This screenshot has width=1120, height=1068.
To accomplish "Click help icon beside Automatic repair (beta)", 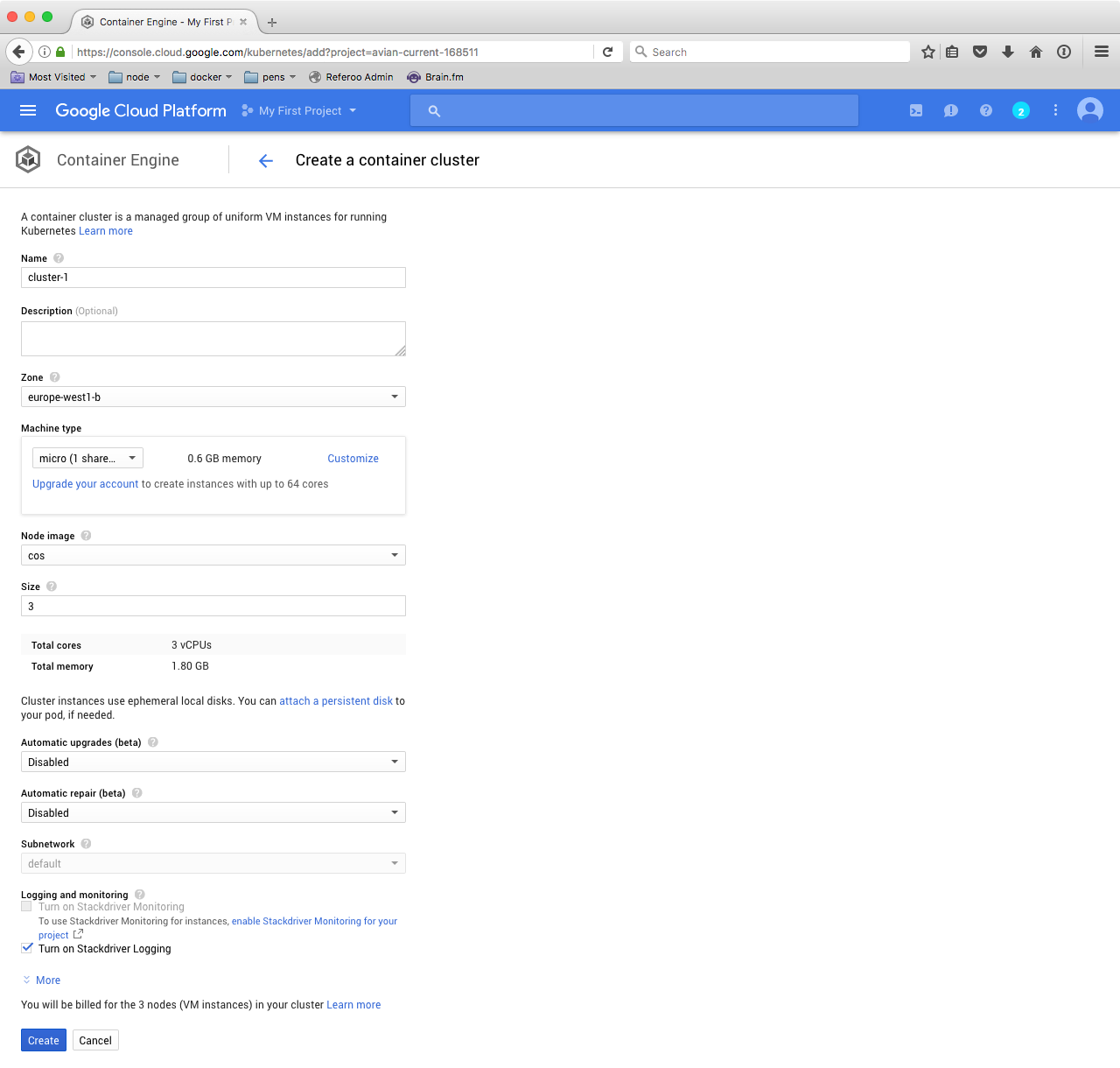I will (x=136, y=793).
